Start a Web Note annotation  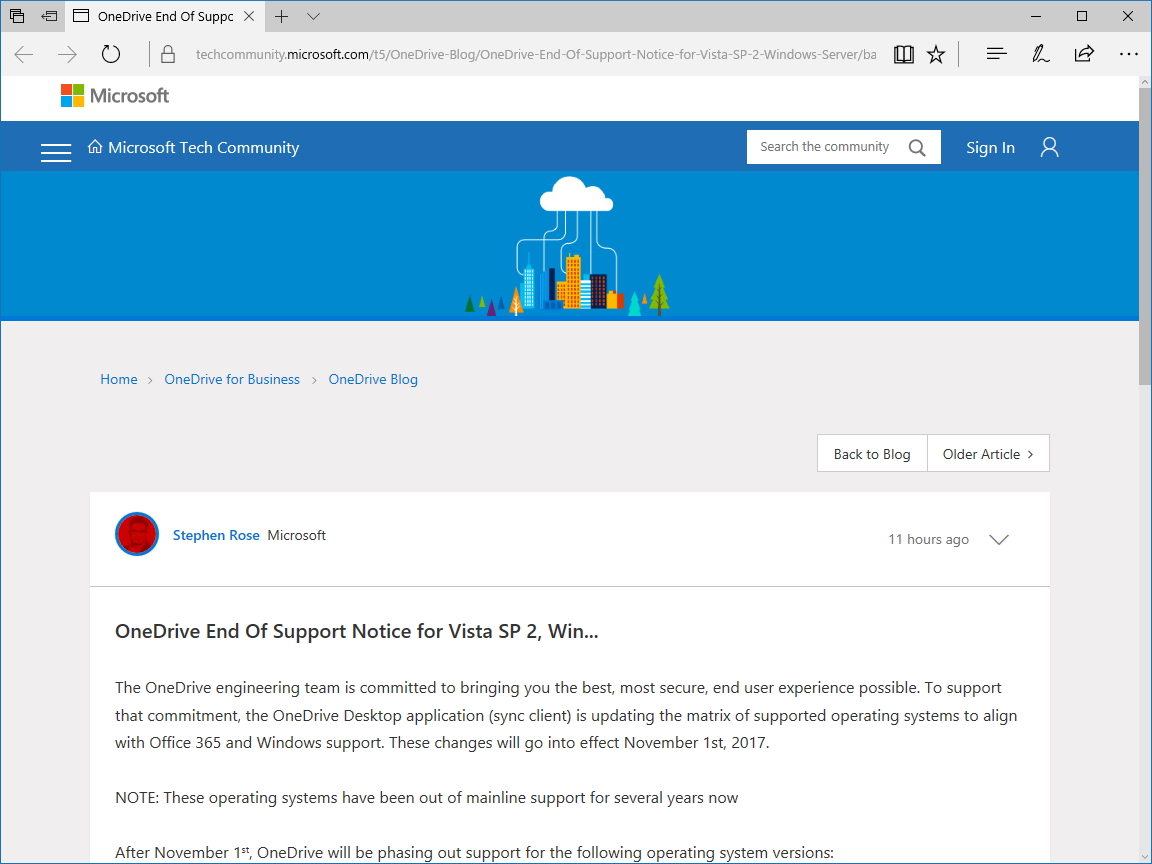tap(1040, 54)
